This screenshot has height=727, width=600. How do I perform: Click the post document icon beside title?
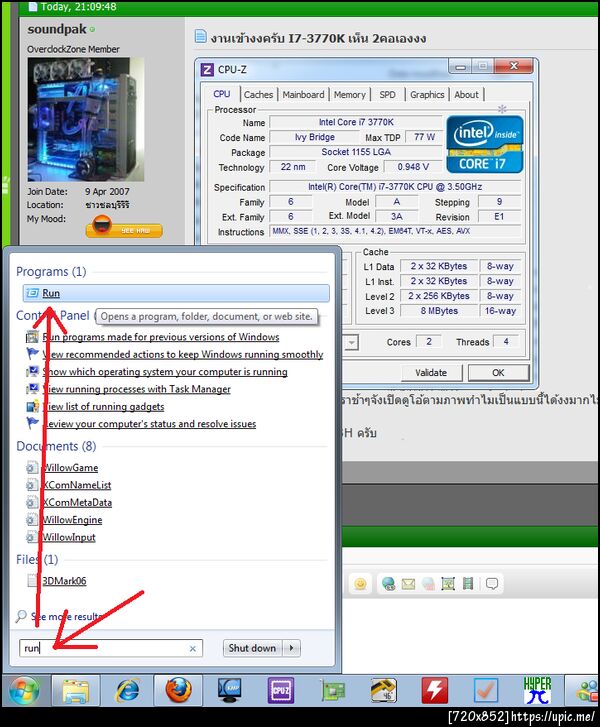[200, 36]
